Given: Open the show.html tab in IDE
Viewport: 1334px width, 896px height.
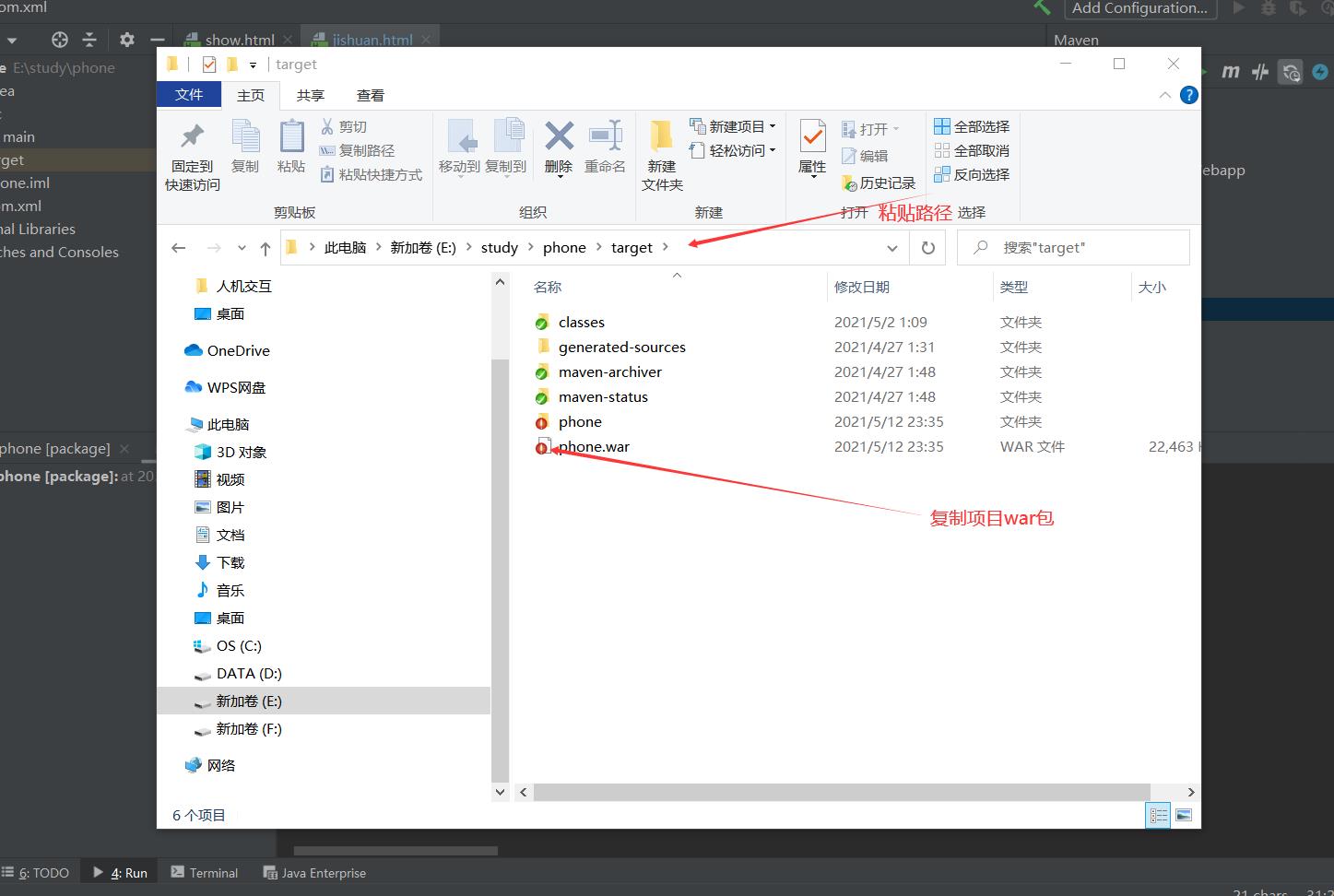Looking at the screenshot, I should click(240, 40).
